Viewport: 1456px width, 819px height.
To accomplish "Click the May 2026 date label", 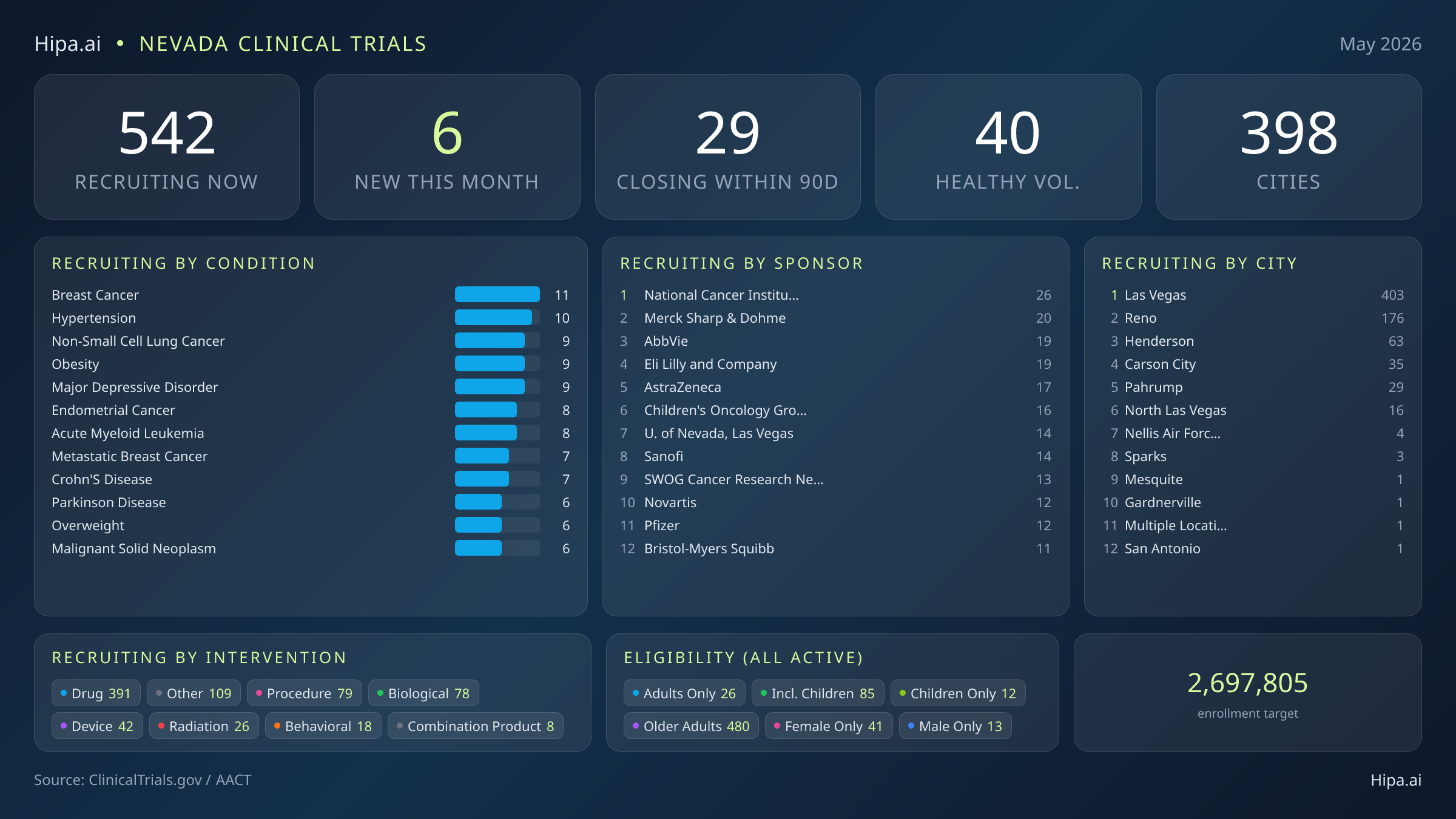I will coord(1380,44).
